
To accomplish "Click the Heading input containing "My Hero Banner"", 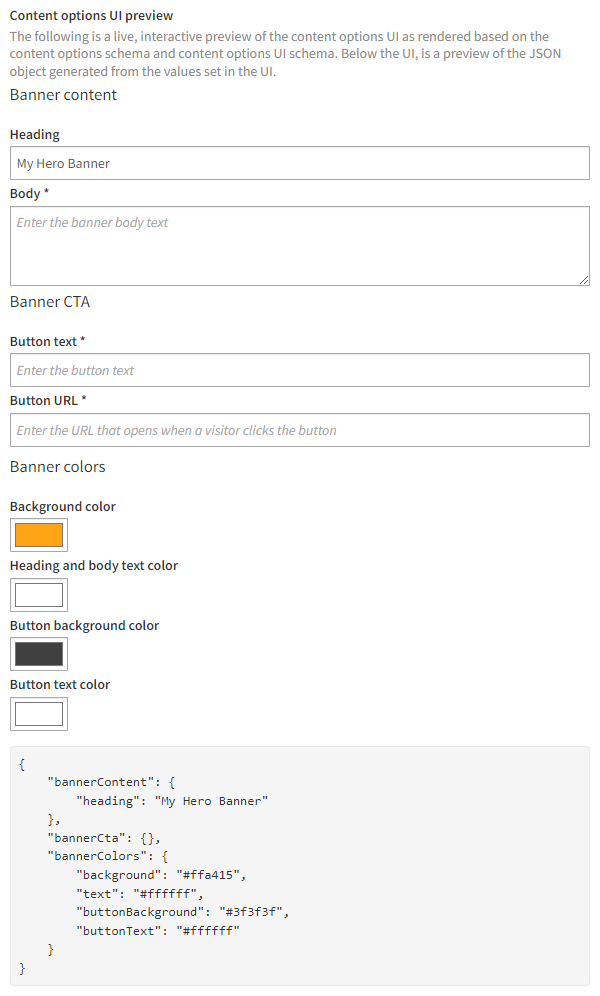I will point(299,163).
